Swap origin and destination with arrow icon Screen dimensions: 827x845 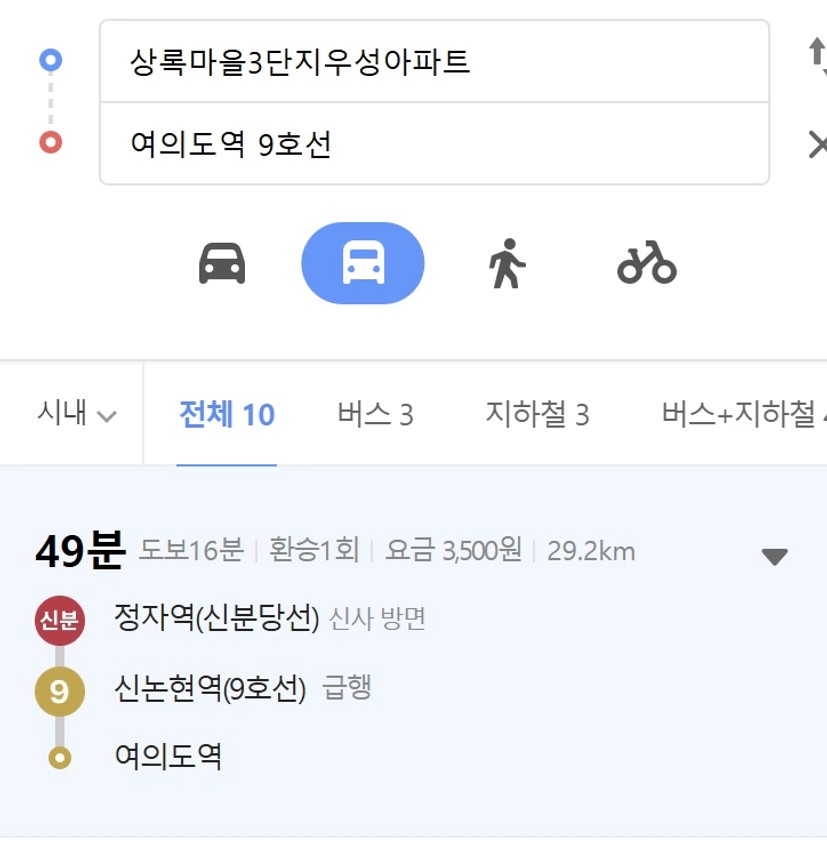818,57
